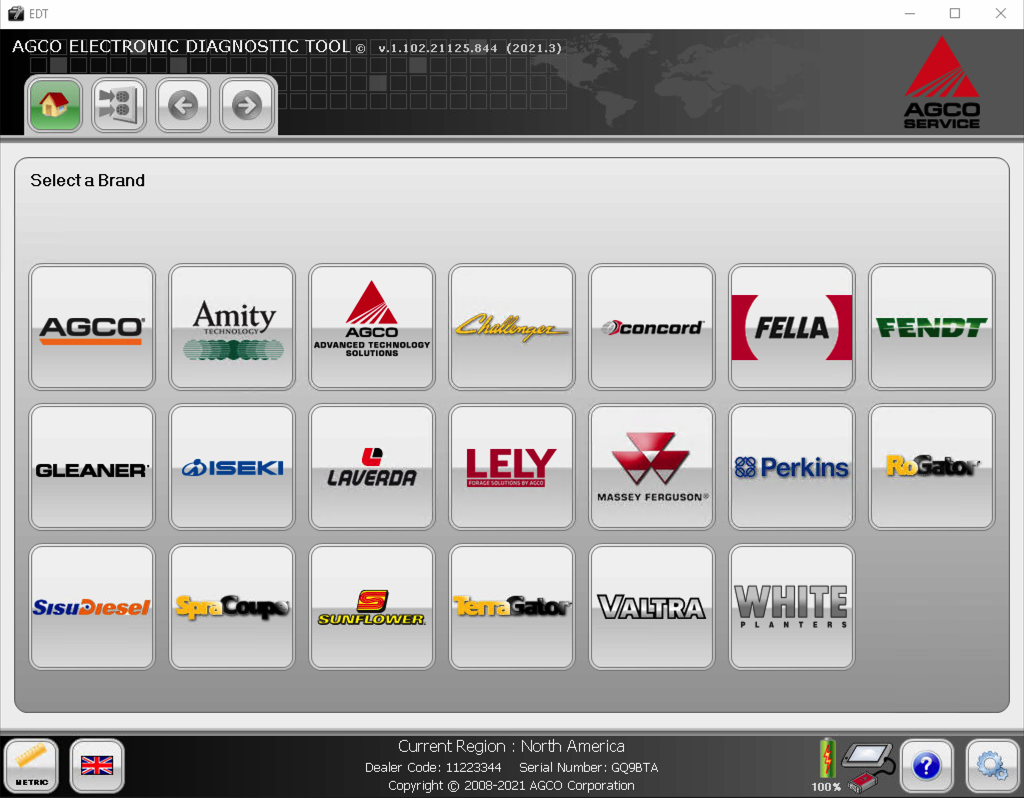This screenshot has height=798, width=1024.
Task: Pick the Valtra brand tile
Action: (x=652, y=607)
